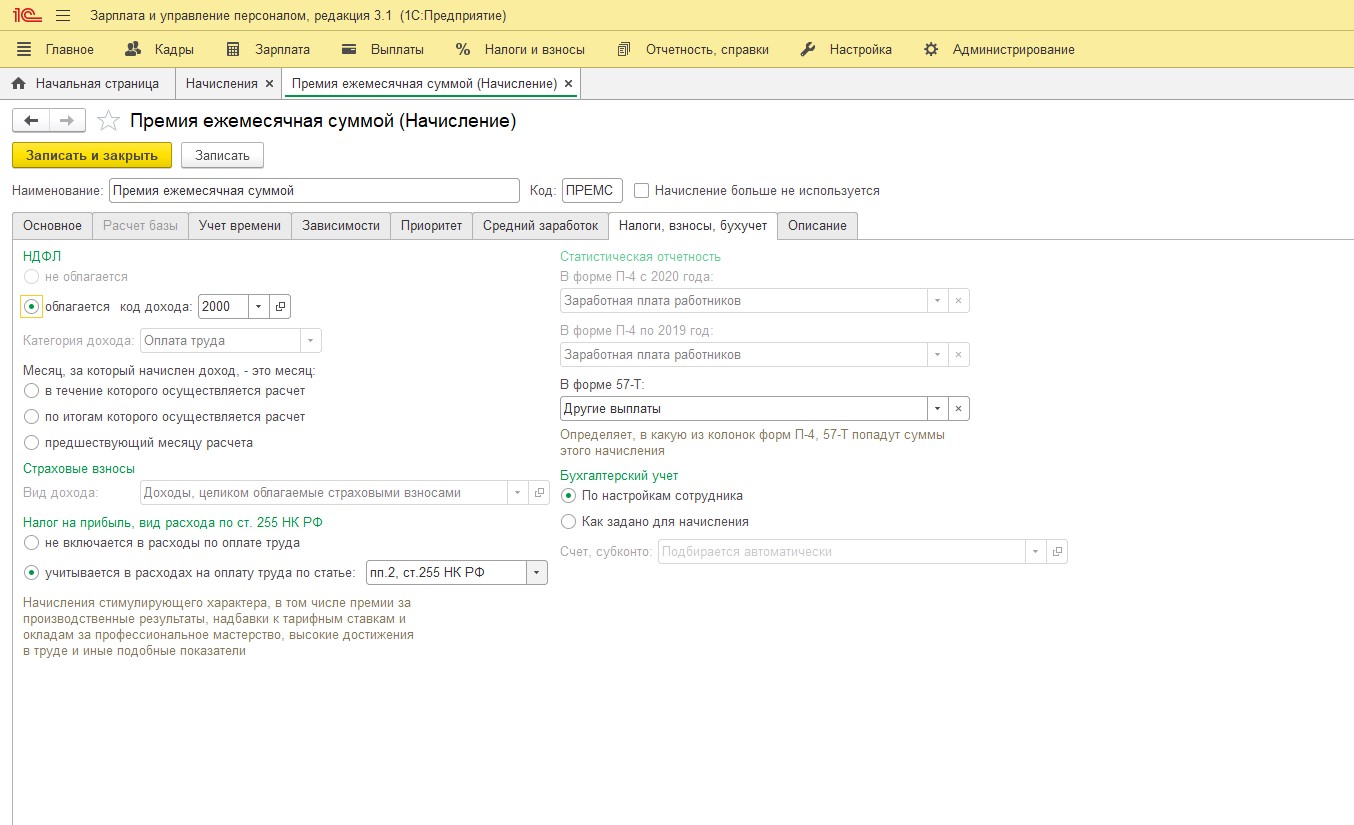Expand the 'В форме 57-Т' dropdown

937,409
